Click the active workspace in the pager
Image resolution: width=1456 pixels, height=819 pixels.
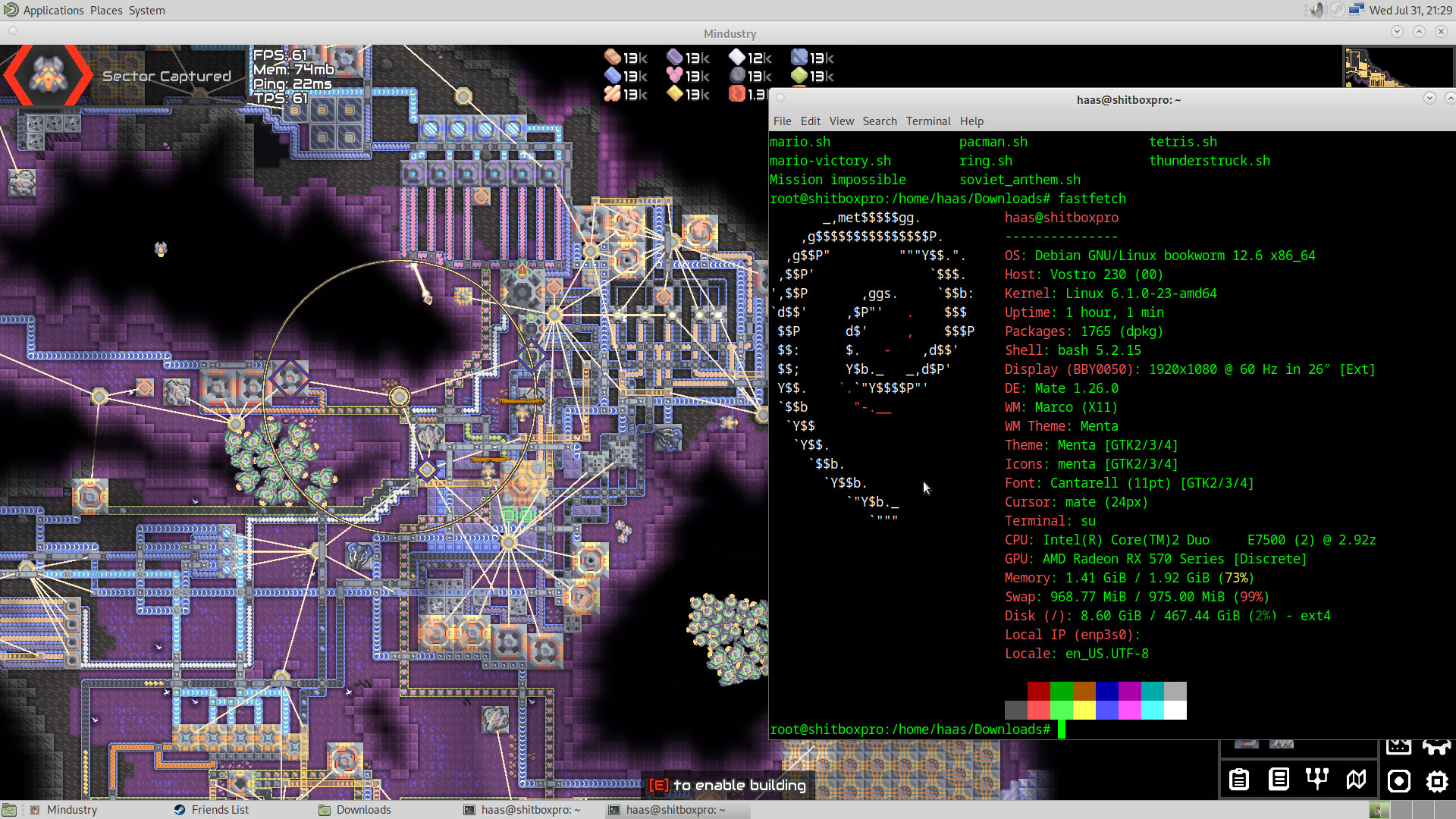[x=1379, y=811]
